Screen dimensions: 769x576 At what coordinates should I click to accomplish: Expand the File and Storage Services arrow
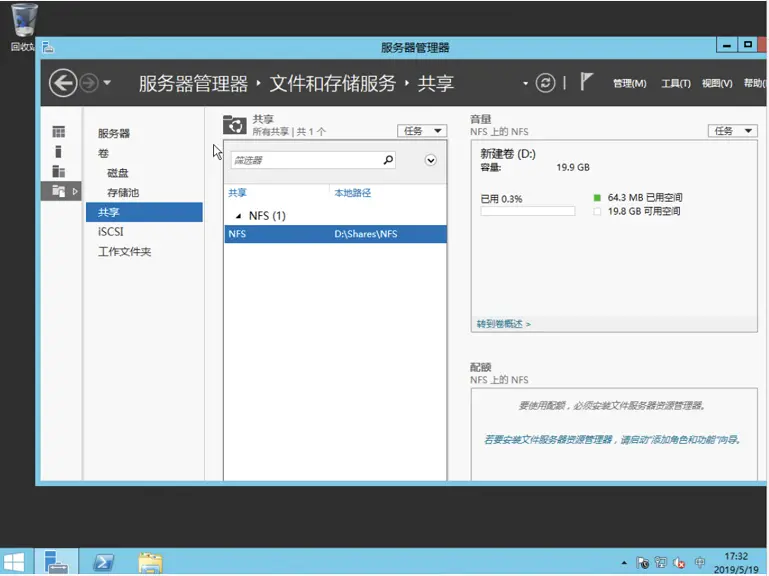point(75,191)
